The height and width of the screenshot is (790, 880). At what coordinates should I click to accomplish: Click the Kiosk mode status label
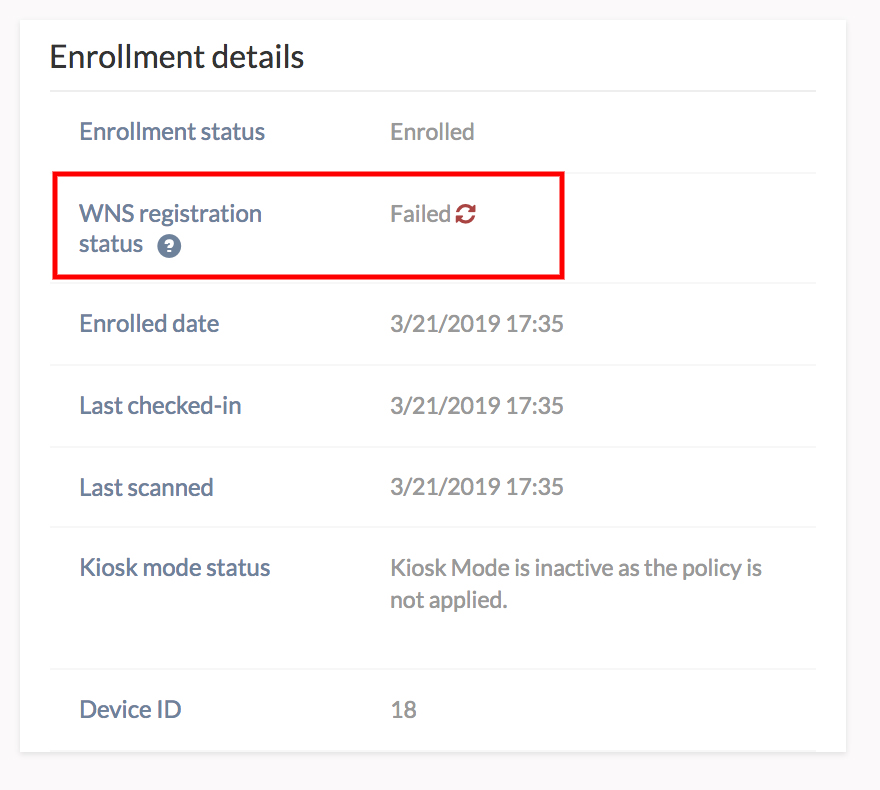[175, 568]
